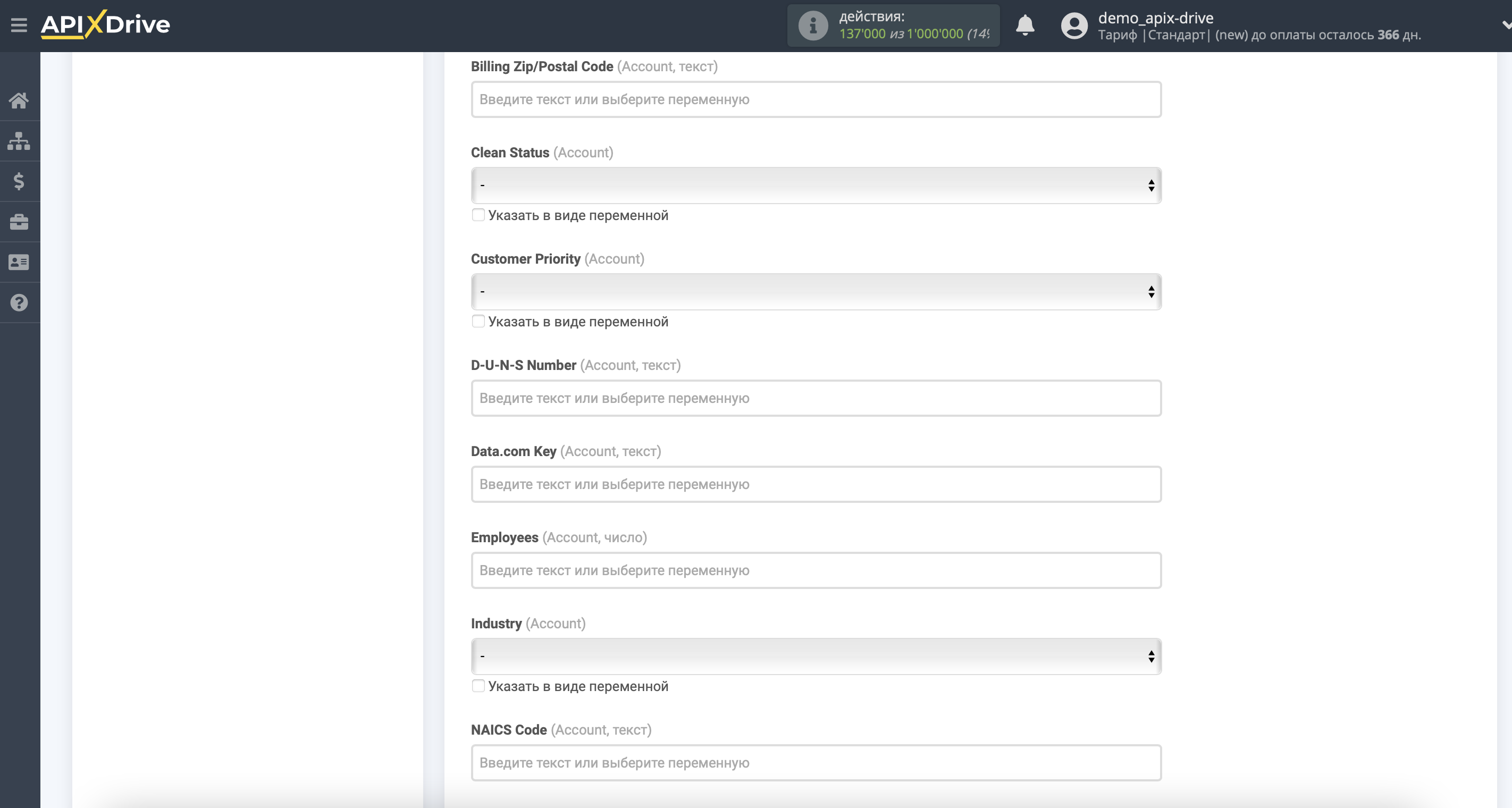The height and width of the screenshot is (808, 1512).
Task: Expand the account menu chevron
Action: [1506, 25]
